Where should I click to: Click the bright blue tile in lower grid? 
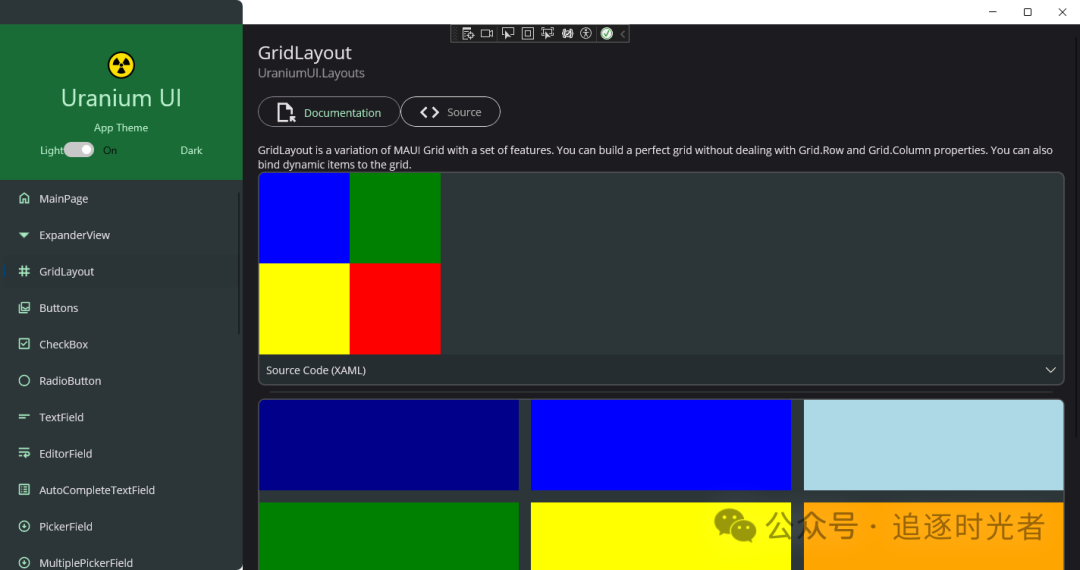point(661,445)
